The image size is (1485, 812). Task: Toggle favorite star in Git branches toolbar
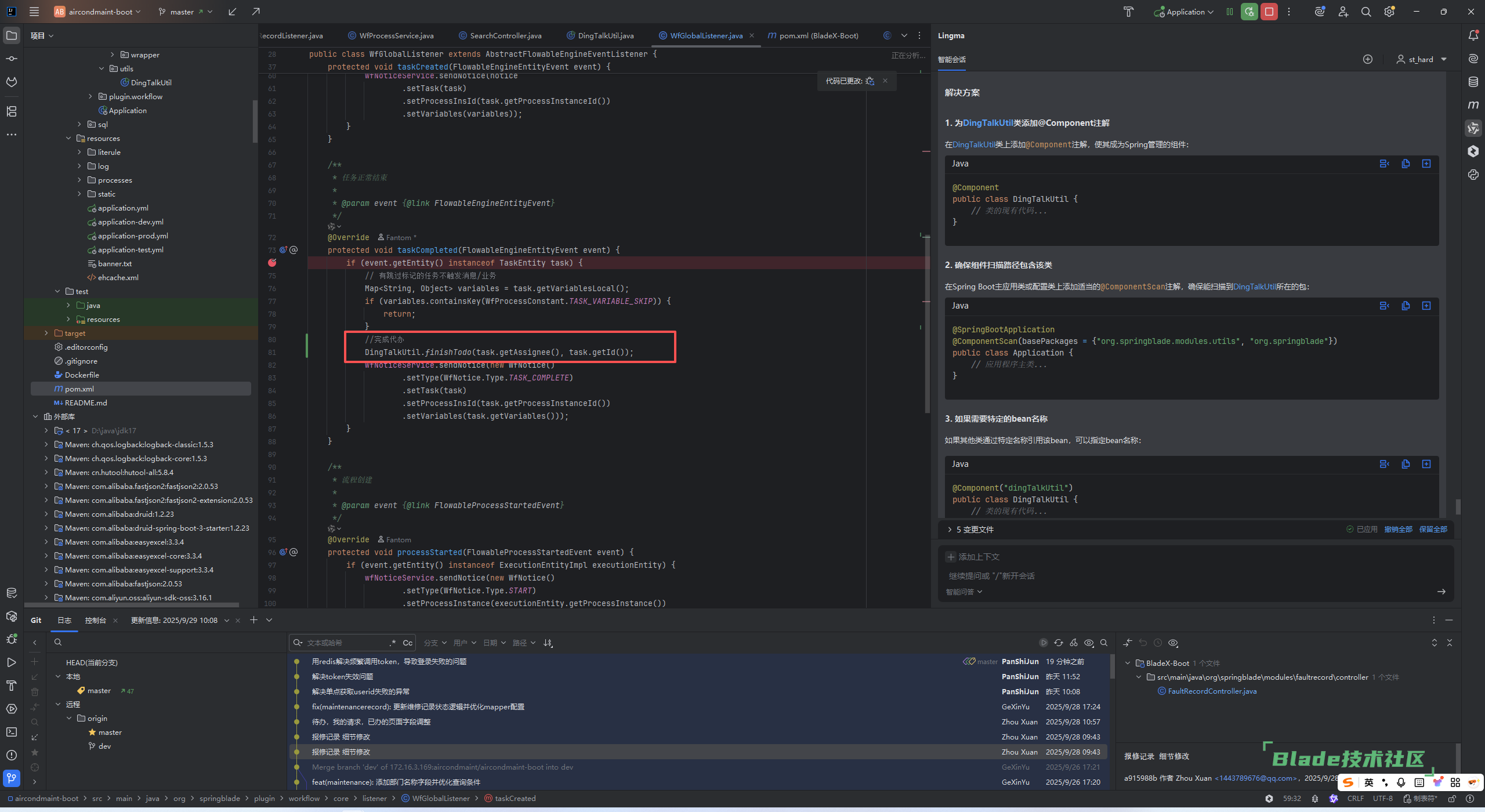point(35,752)
